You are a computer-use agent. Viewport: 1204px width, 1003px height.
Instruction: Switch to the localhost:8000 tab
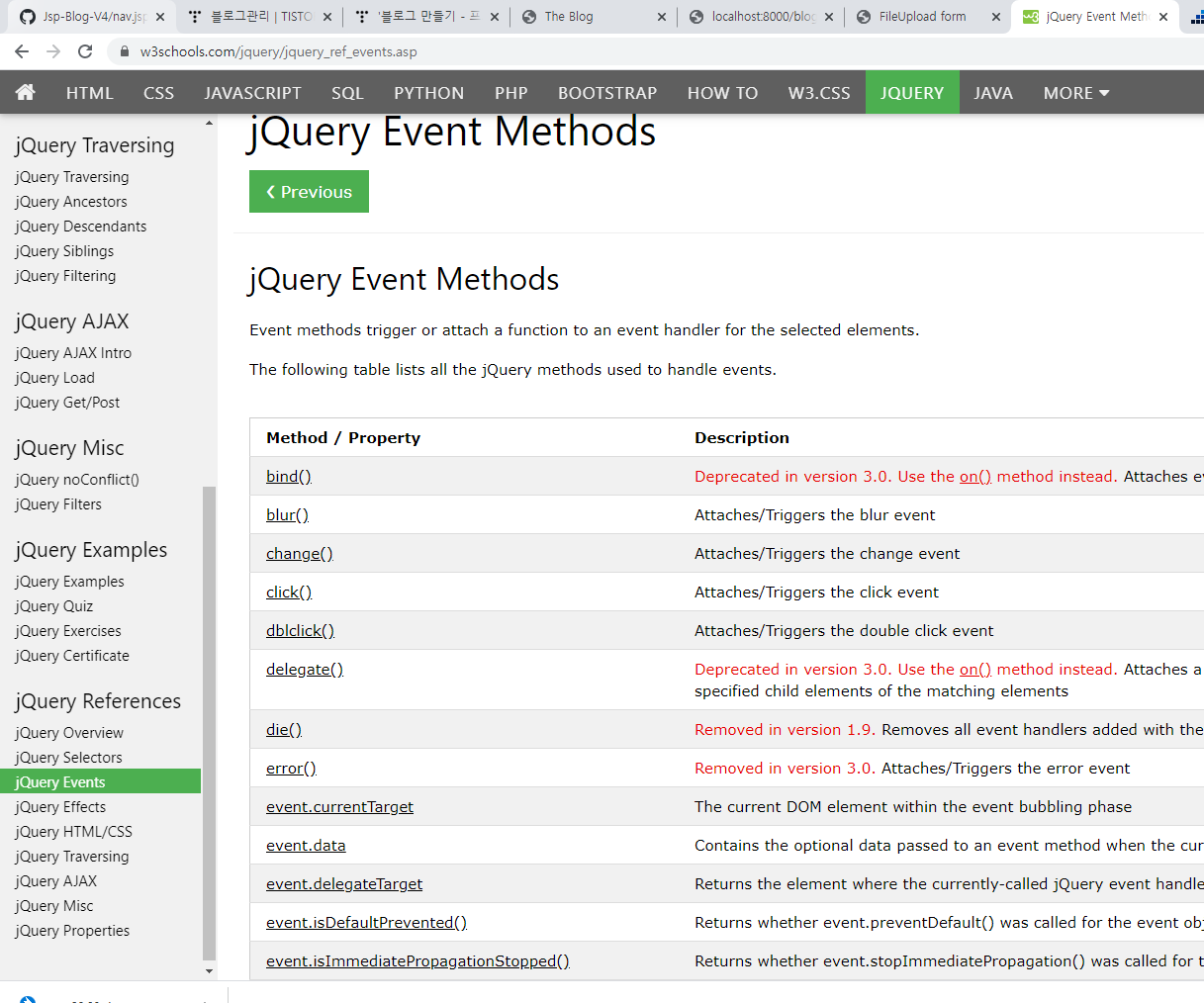pos(762,17)
